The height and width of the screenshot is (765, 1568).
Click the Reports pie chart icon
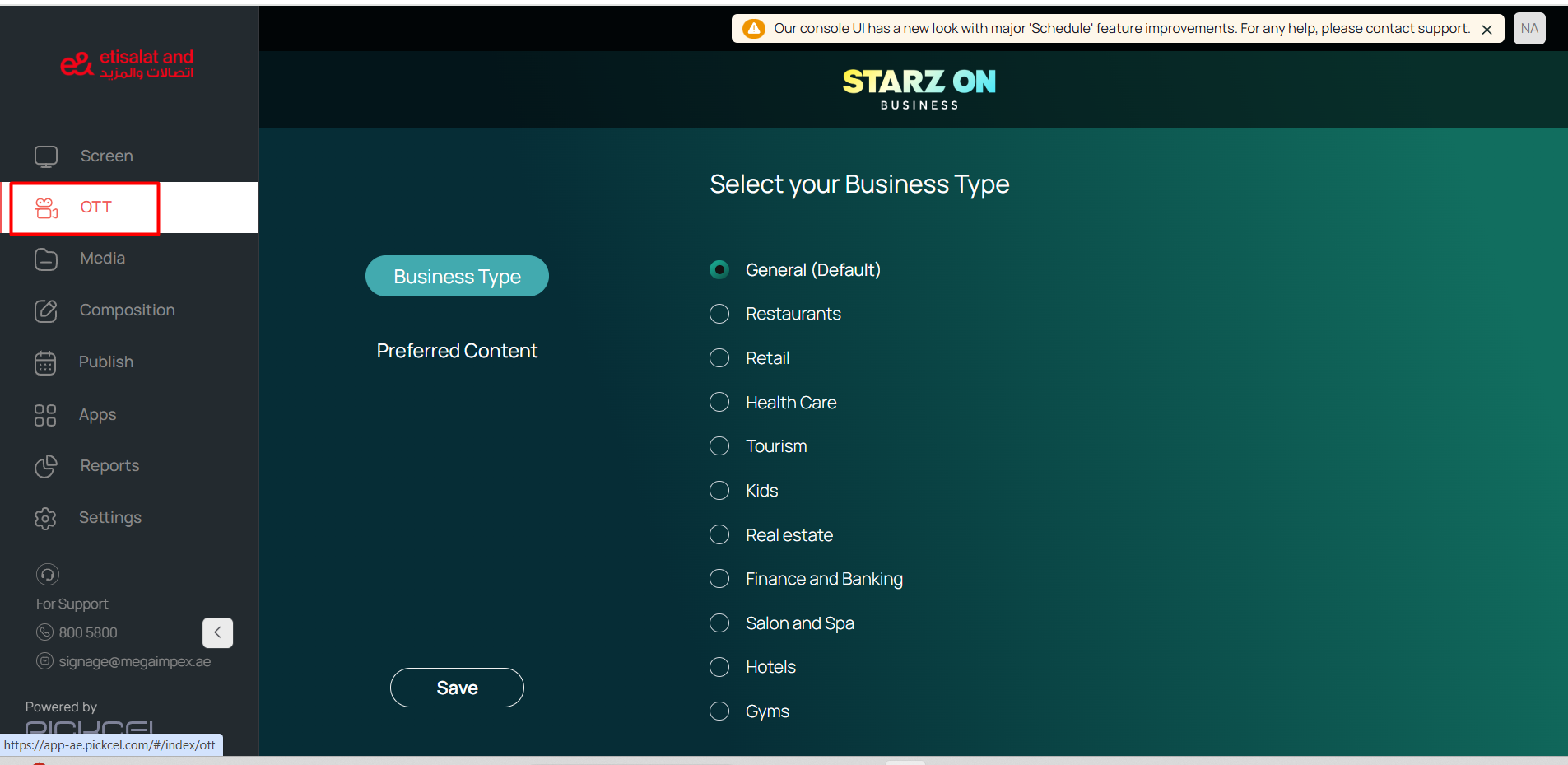click(46, 466)
